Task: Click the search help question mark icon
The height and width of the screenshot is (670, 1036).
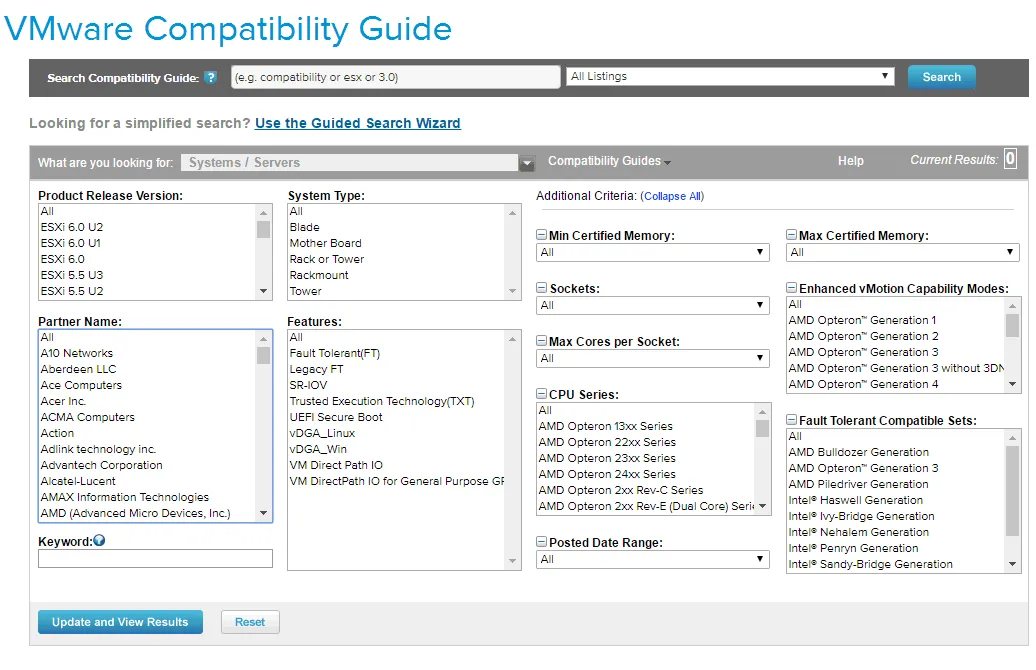Action: coord(211,77)
